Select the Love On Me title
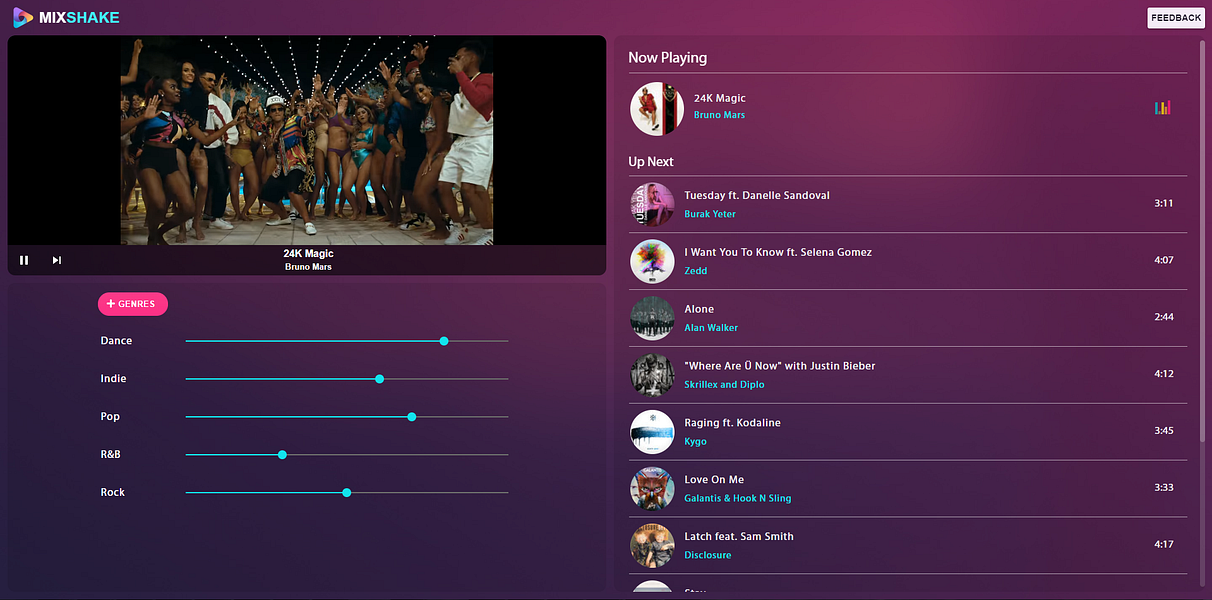 point(714,480)
